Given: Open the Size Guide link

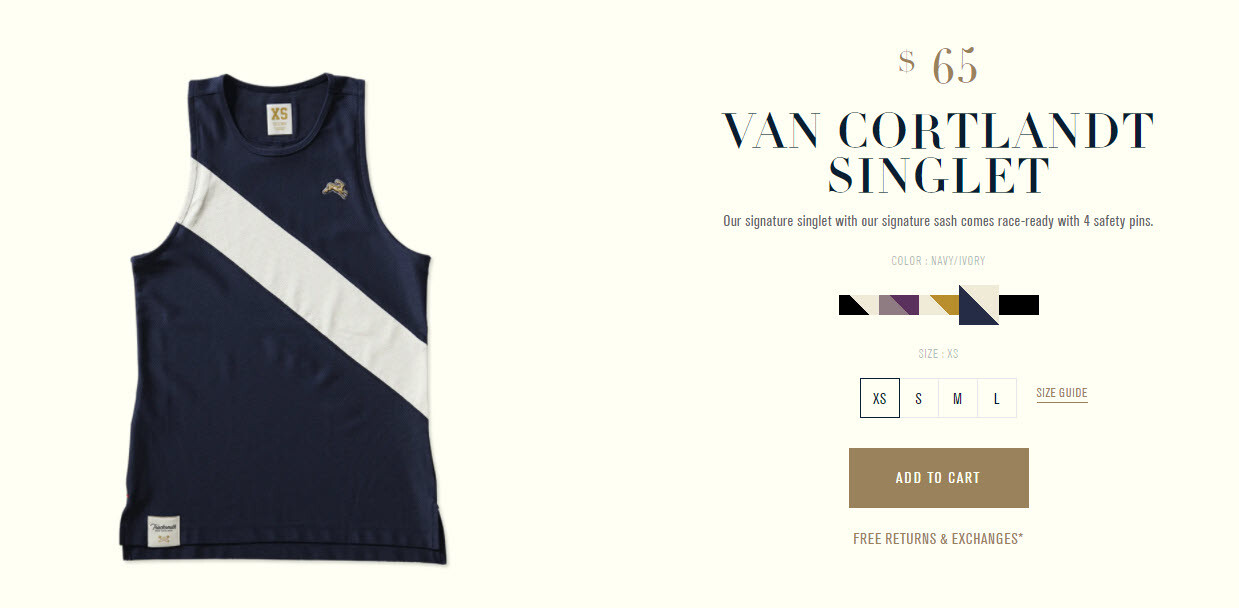Looking at the screenshot, I should pyautogui.click(x=1062, y=393).
